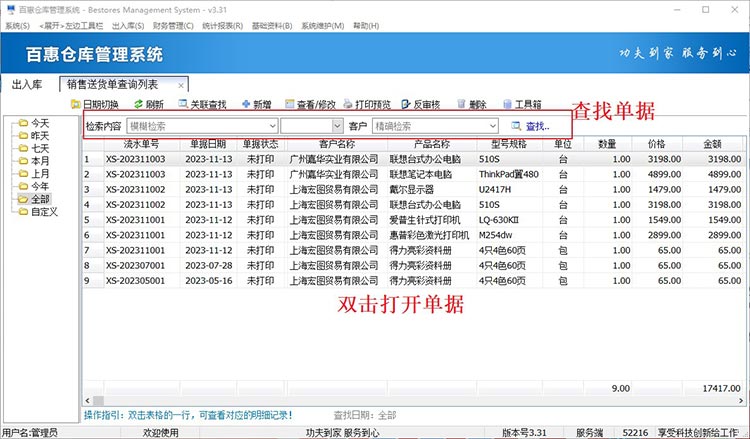
Task: Click the 数量 column header
Action: pyautogui.click(x=607, y=144)
